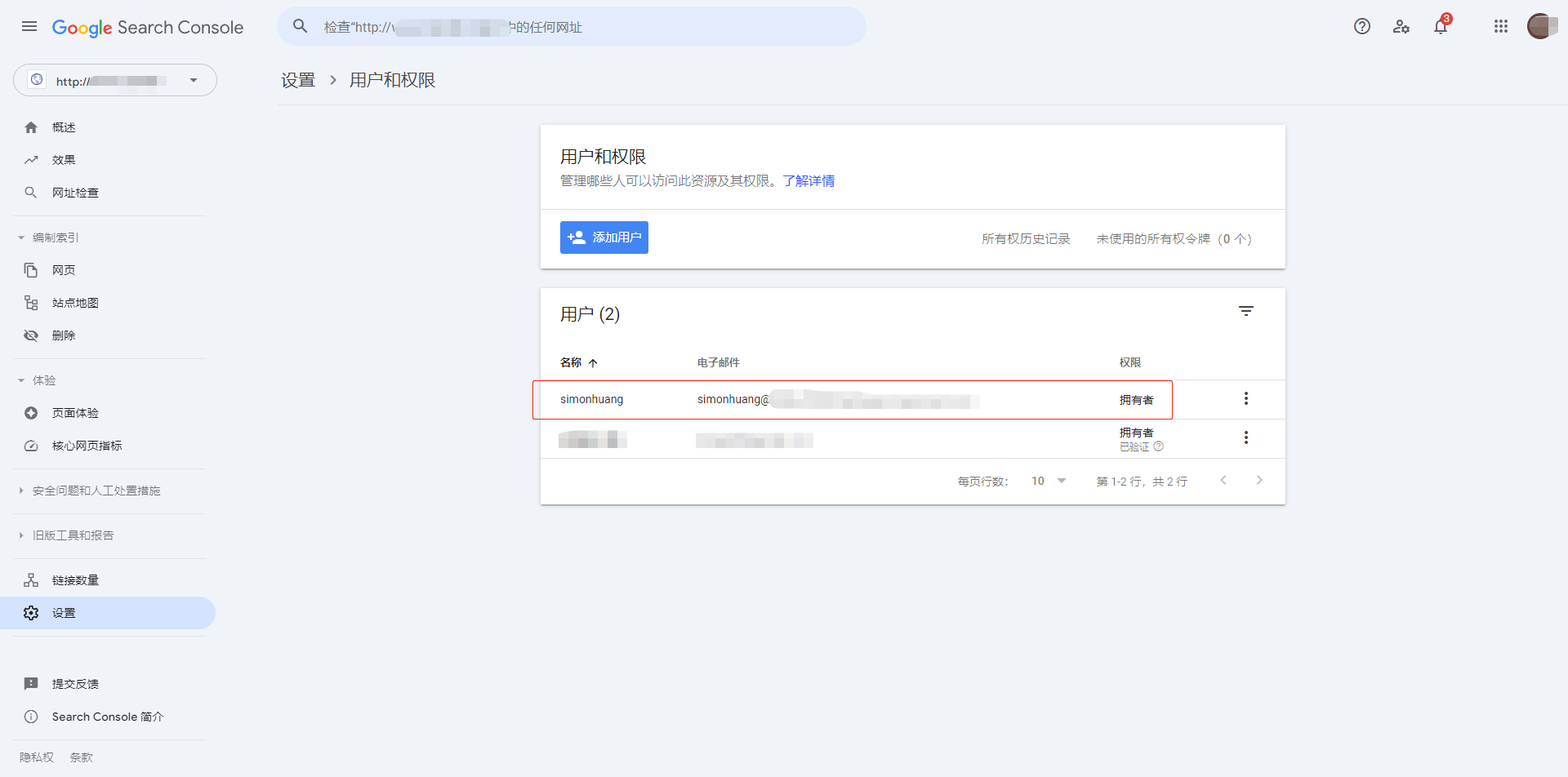
Task: Open more options for second user row
Action: (x=1245, y=437)
